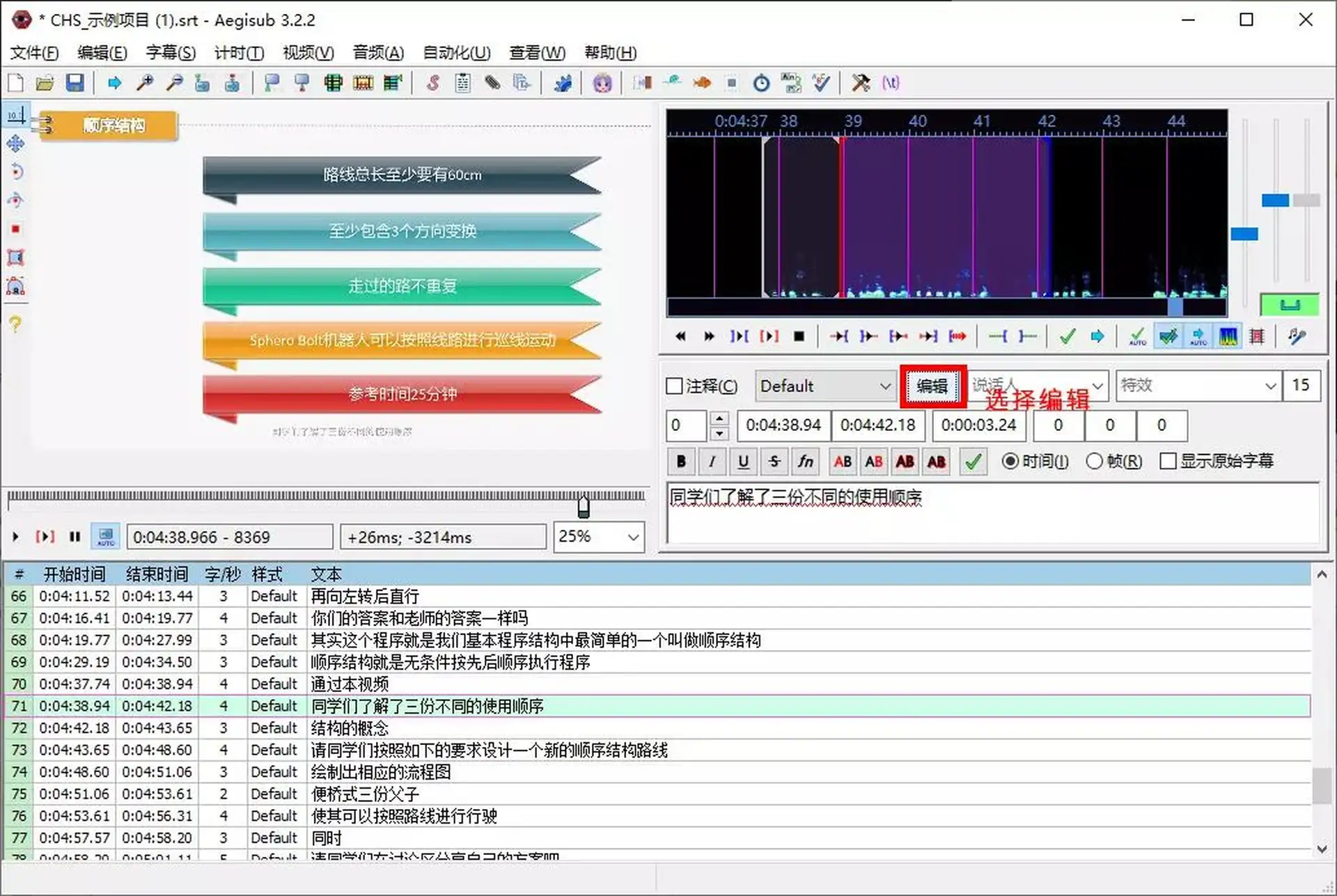
Task: Open the 字幕 menu
Action: (171, 53)
